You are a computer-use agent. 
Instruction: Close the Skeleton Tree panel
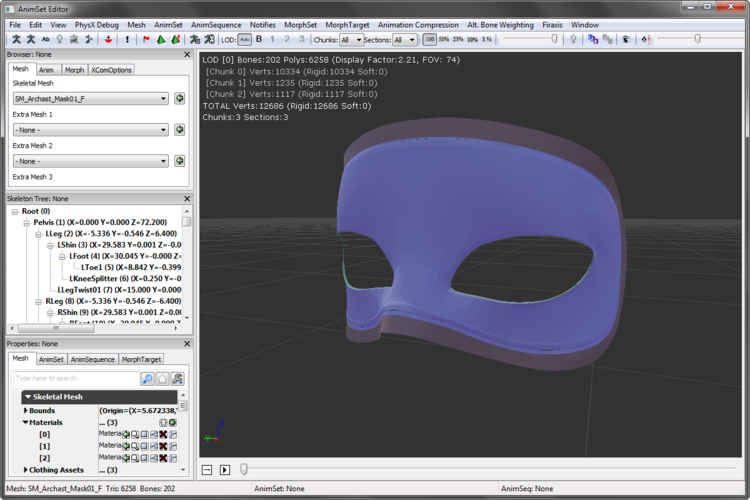tap(187, 199)
